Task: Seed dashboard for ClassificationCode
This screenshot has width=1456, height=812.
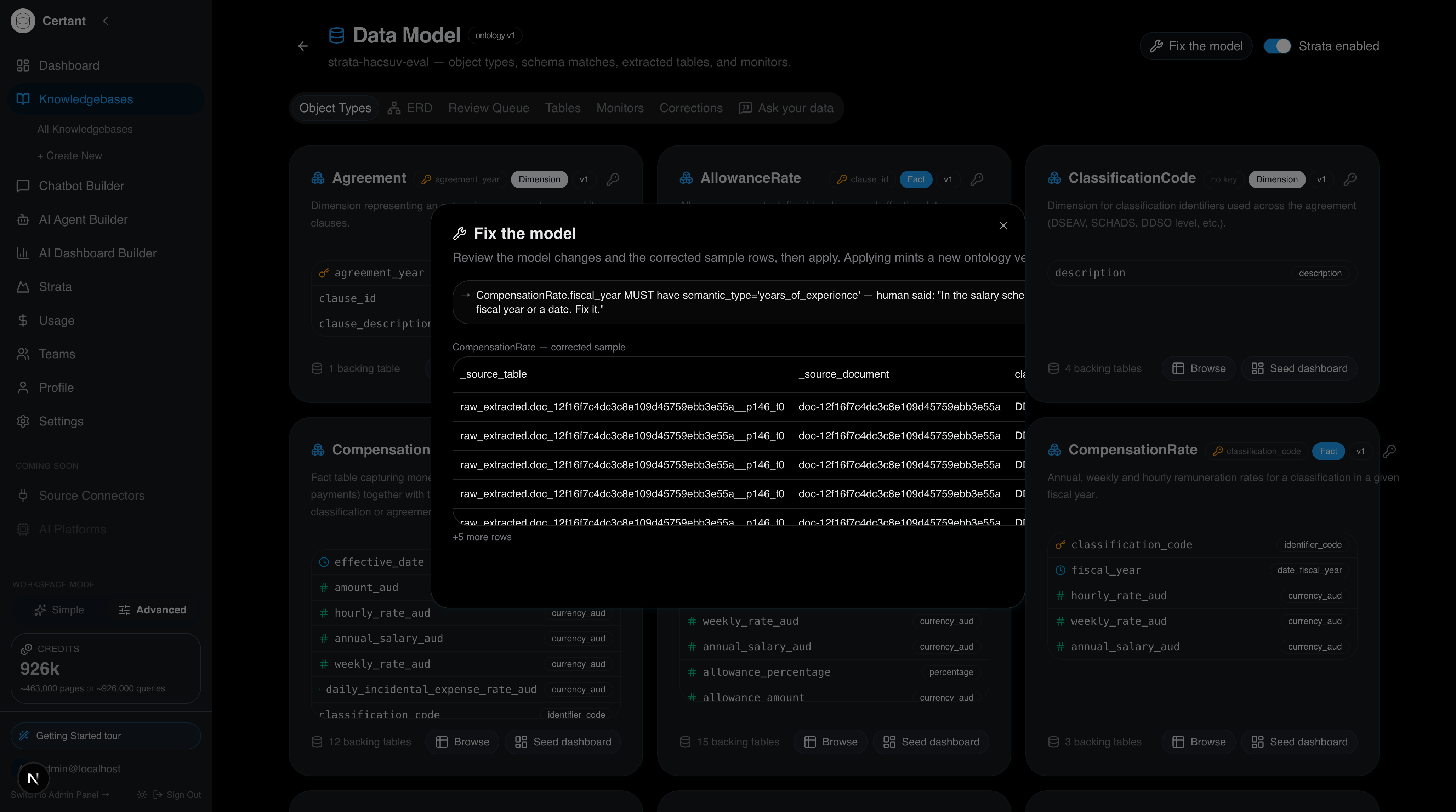Action: (1299, 368)
